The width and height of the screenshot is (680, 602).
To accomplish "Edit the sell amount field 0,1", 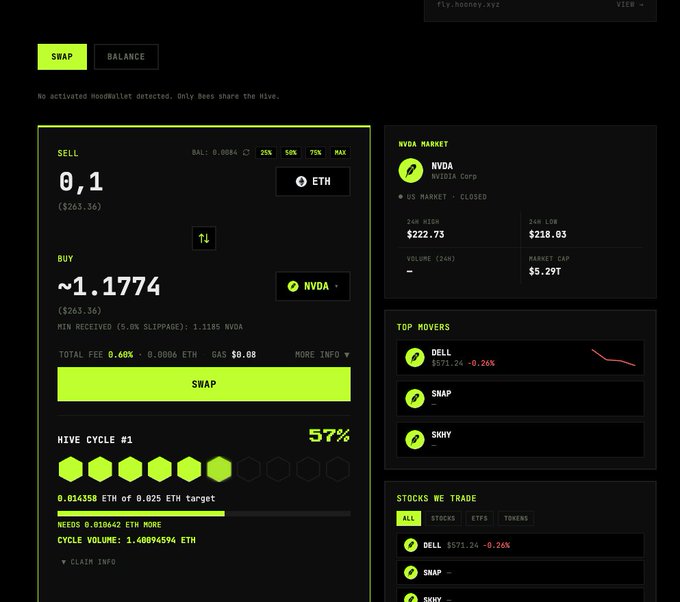I will (x=81, y=182).
